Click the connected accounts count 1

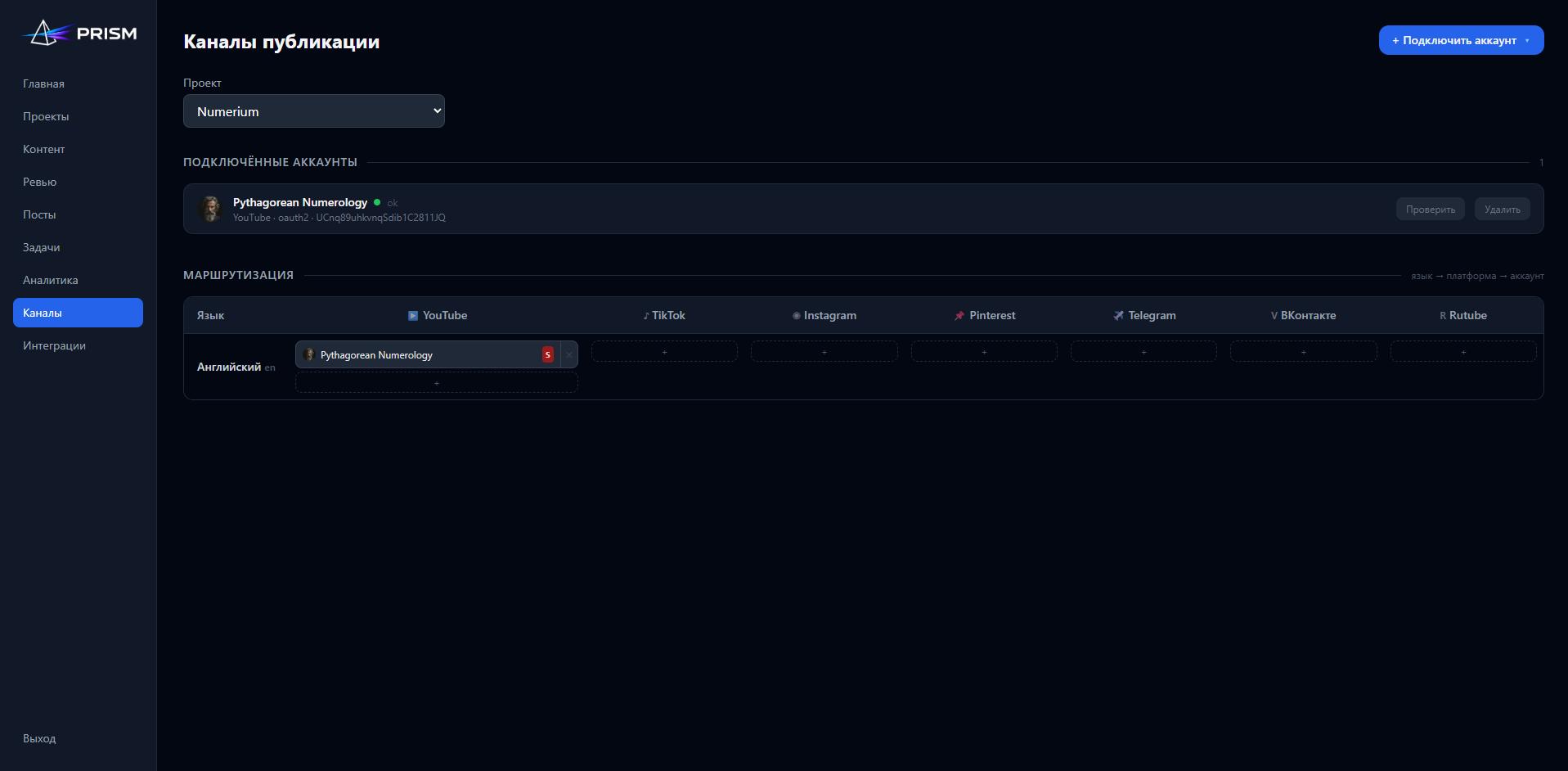1542,163
